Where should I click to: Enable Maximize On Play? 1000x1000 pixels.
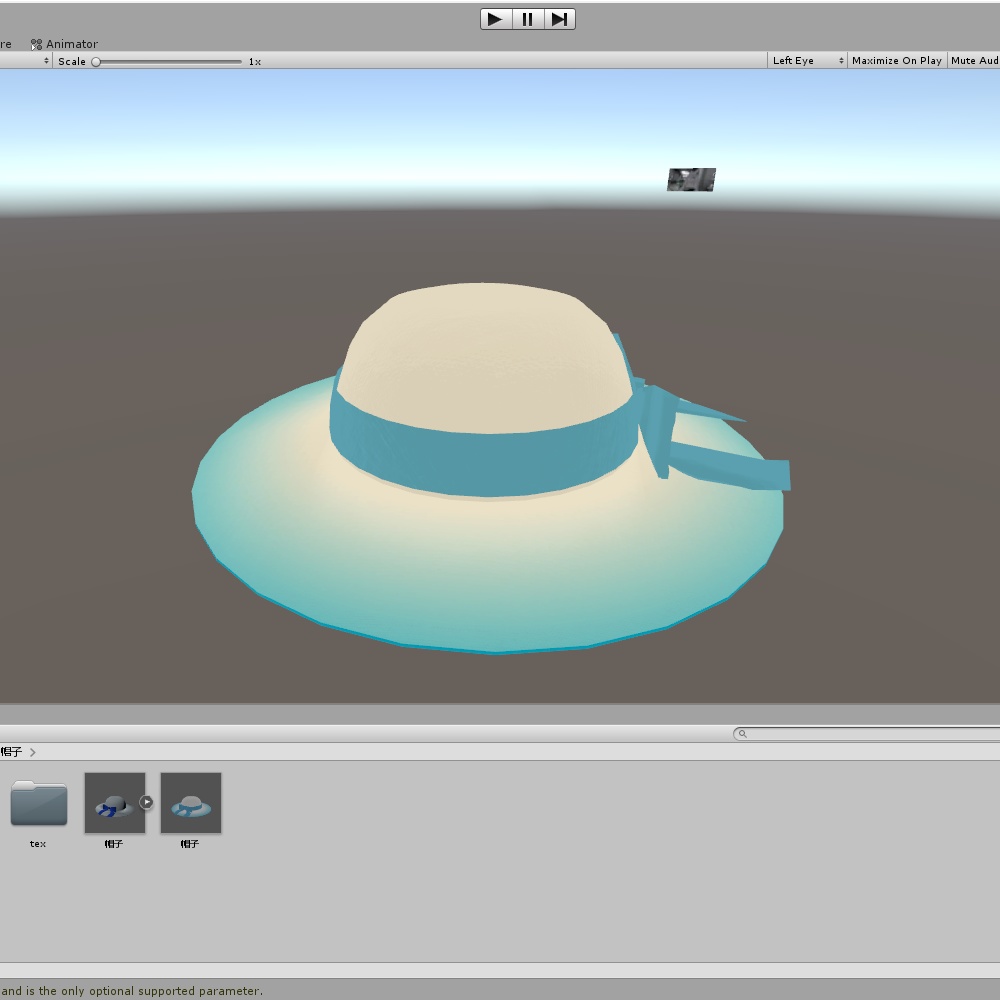coord(896,60)
